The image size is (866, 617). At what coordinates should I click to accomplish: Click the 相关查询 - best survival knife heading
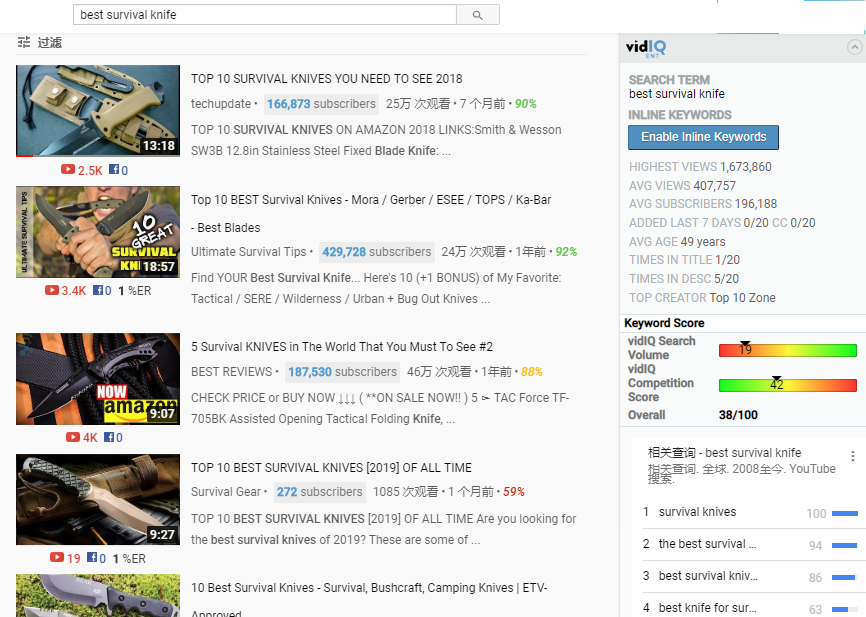725,453
